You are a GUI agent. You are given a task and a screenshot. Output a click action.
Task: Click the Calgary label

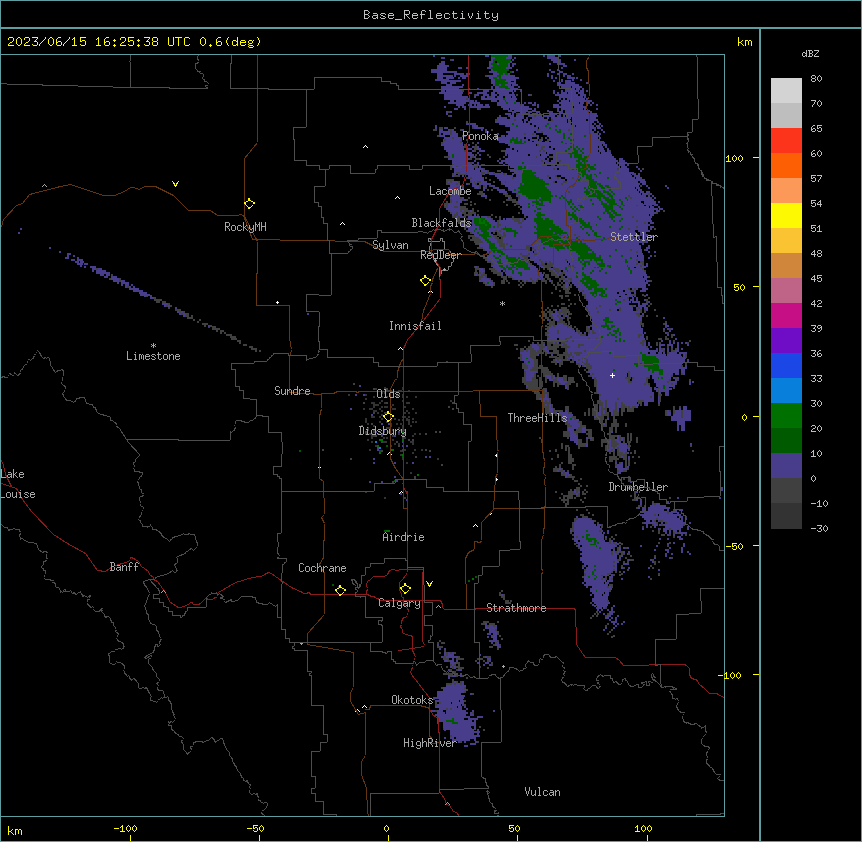click(x=400, y=603)
